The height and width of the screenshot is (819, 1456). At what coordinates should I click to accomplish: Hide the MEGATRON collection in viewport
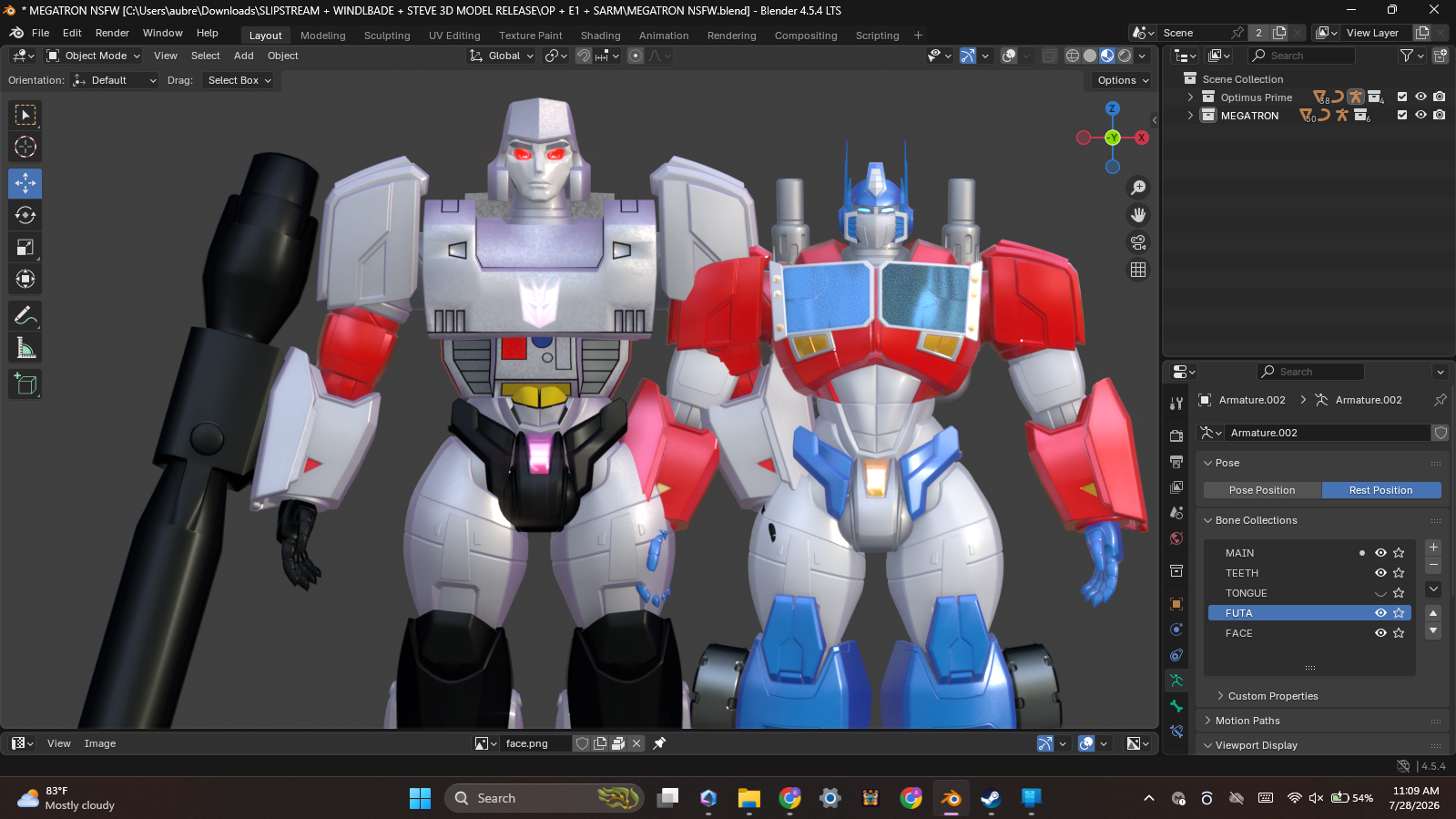pos(1420,115)
